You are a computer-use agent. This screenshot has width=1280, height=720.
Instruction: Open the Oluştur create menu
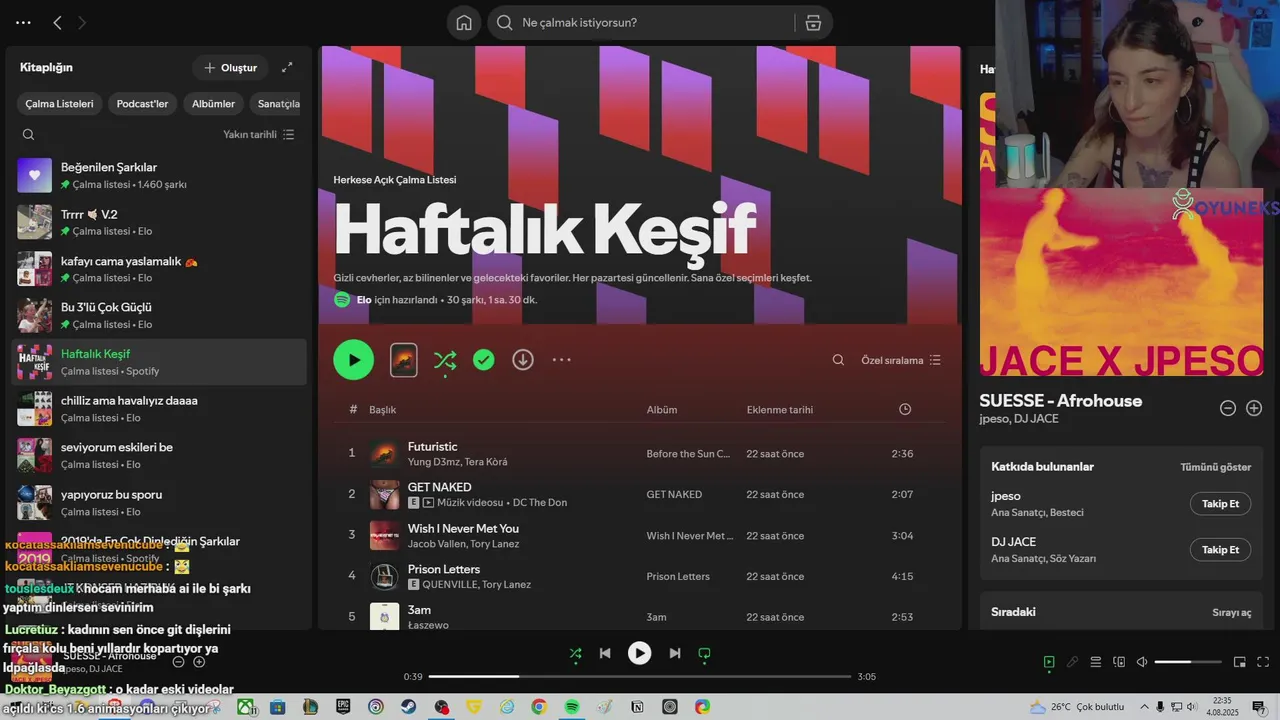(230, 68)
